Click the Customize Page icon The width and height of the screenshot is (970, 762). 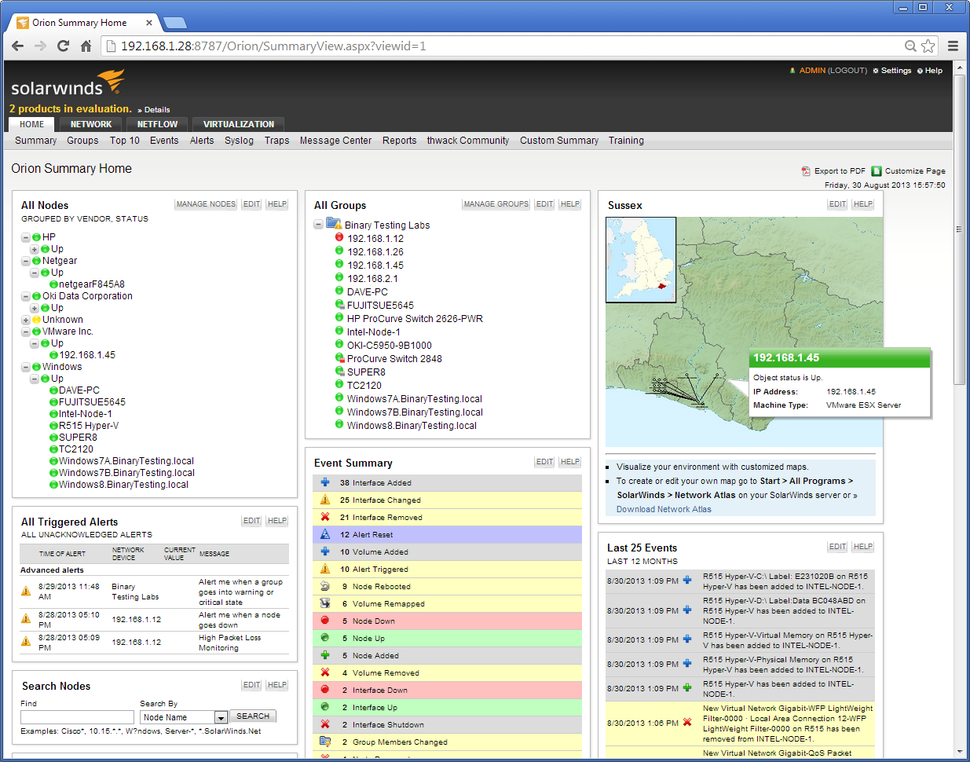pos(878,171)
